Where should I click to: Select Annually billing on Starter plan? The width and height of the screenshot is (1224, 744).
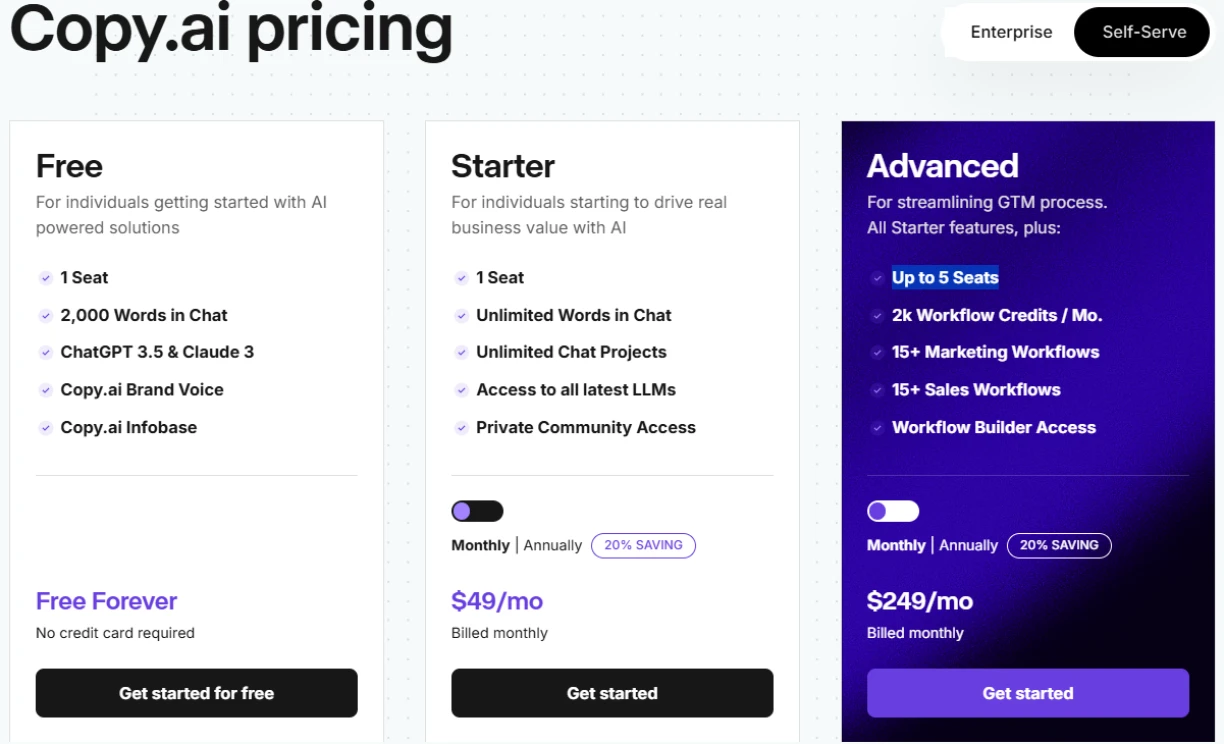tap(552, 545)
